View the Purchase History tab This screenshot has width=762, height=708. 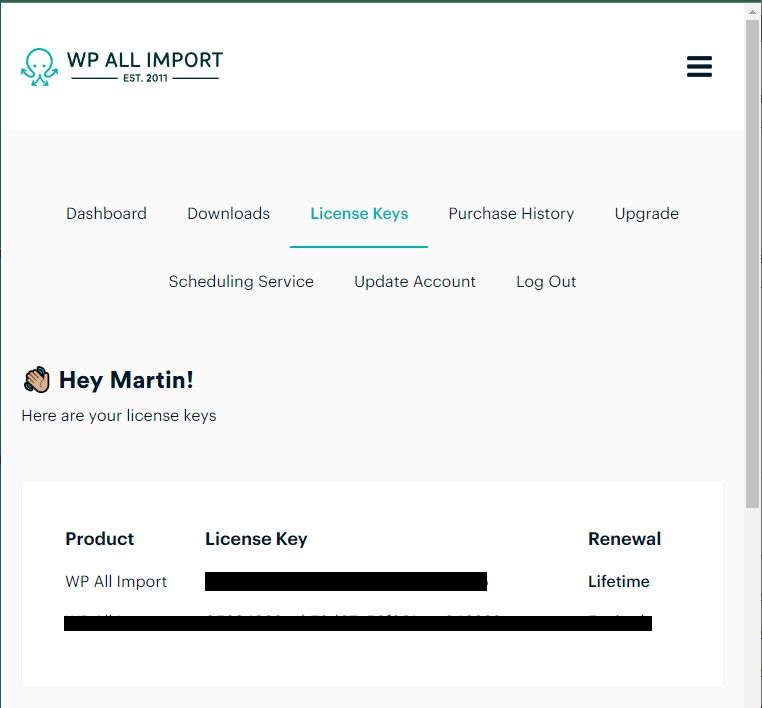(x=511, y=213)
